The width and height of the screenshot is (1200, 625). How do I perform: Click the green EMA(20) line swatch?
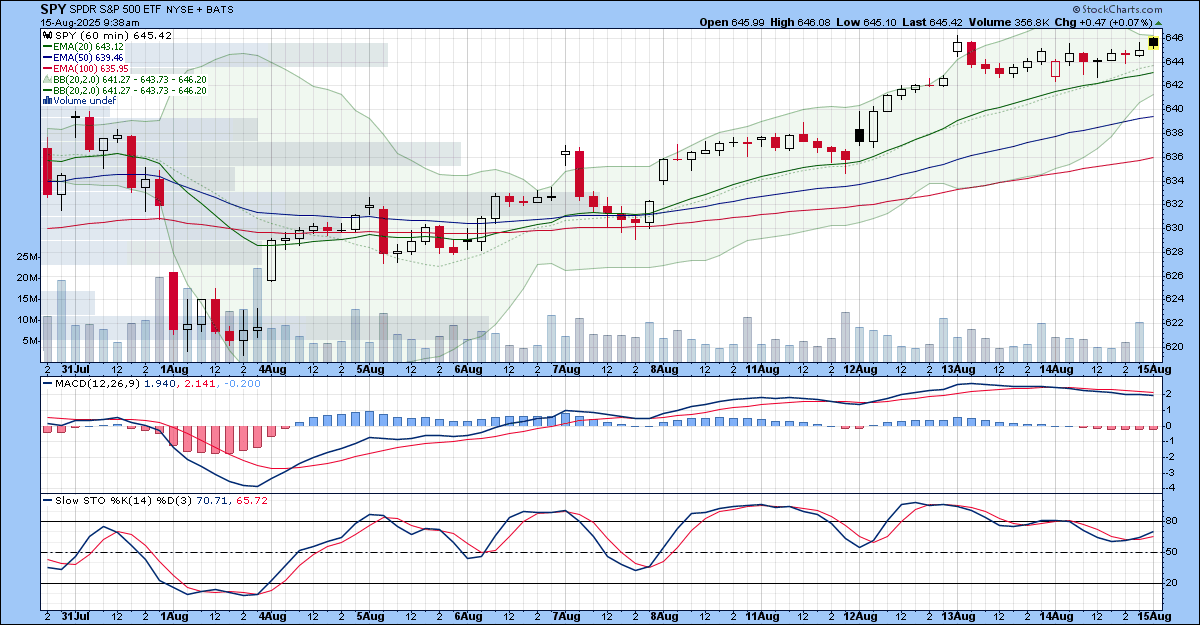(48, 46)
